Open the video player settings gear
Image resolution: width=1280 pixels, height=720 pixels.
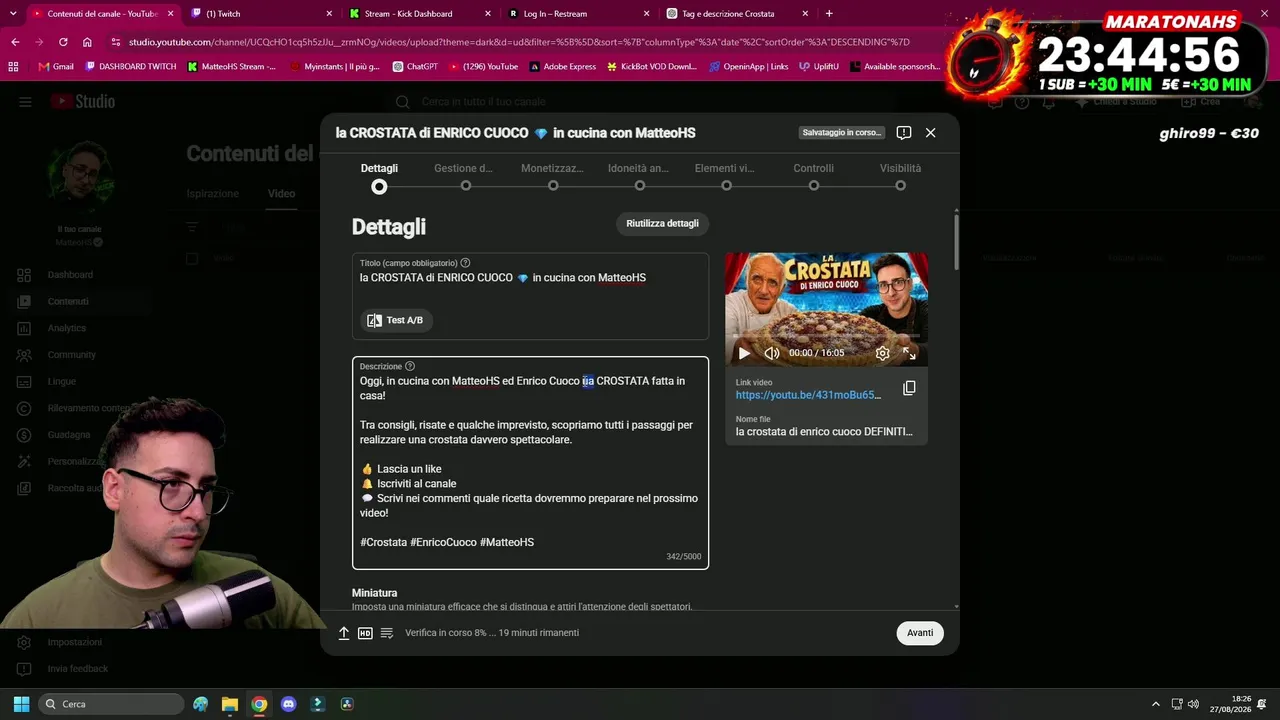point(882,353)
